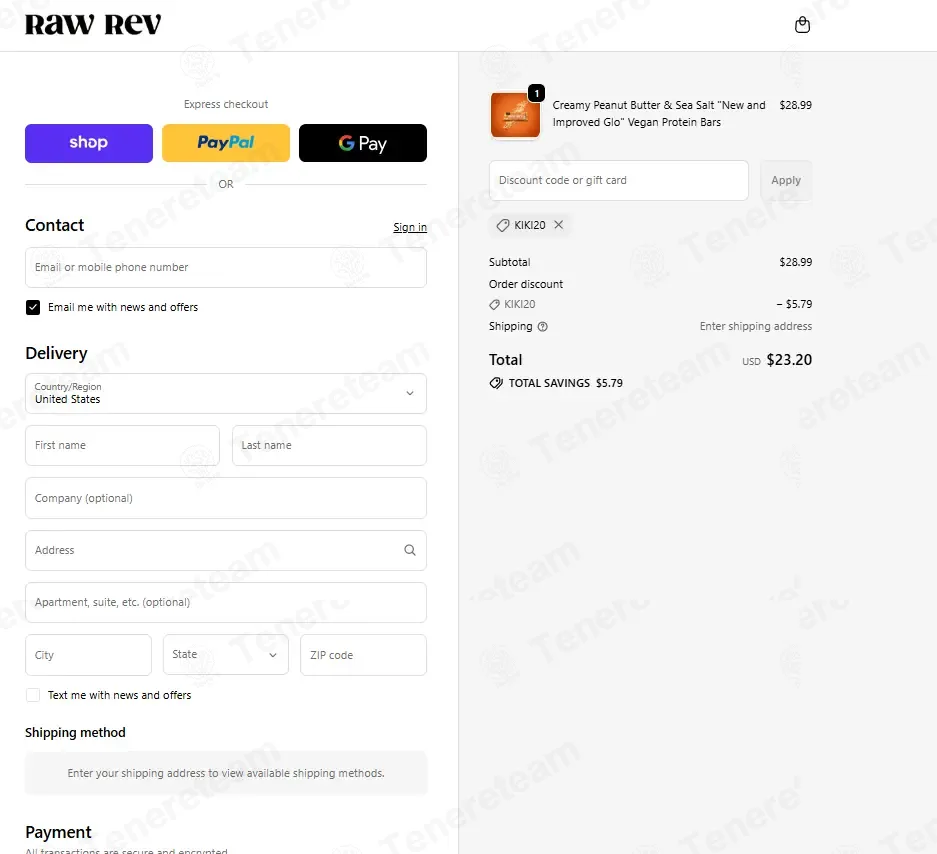Open the shopping bag cart icon

click(x=802, y=25)
